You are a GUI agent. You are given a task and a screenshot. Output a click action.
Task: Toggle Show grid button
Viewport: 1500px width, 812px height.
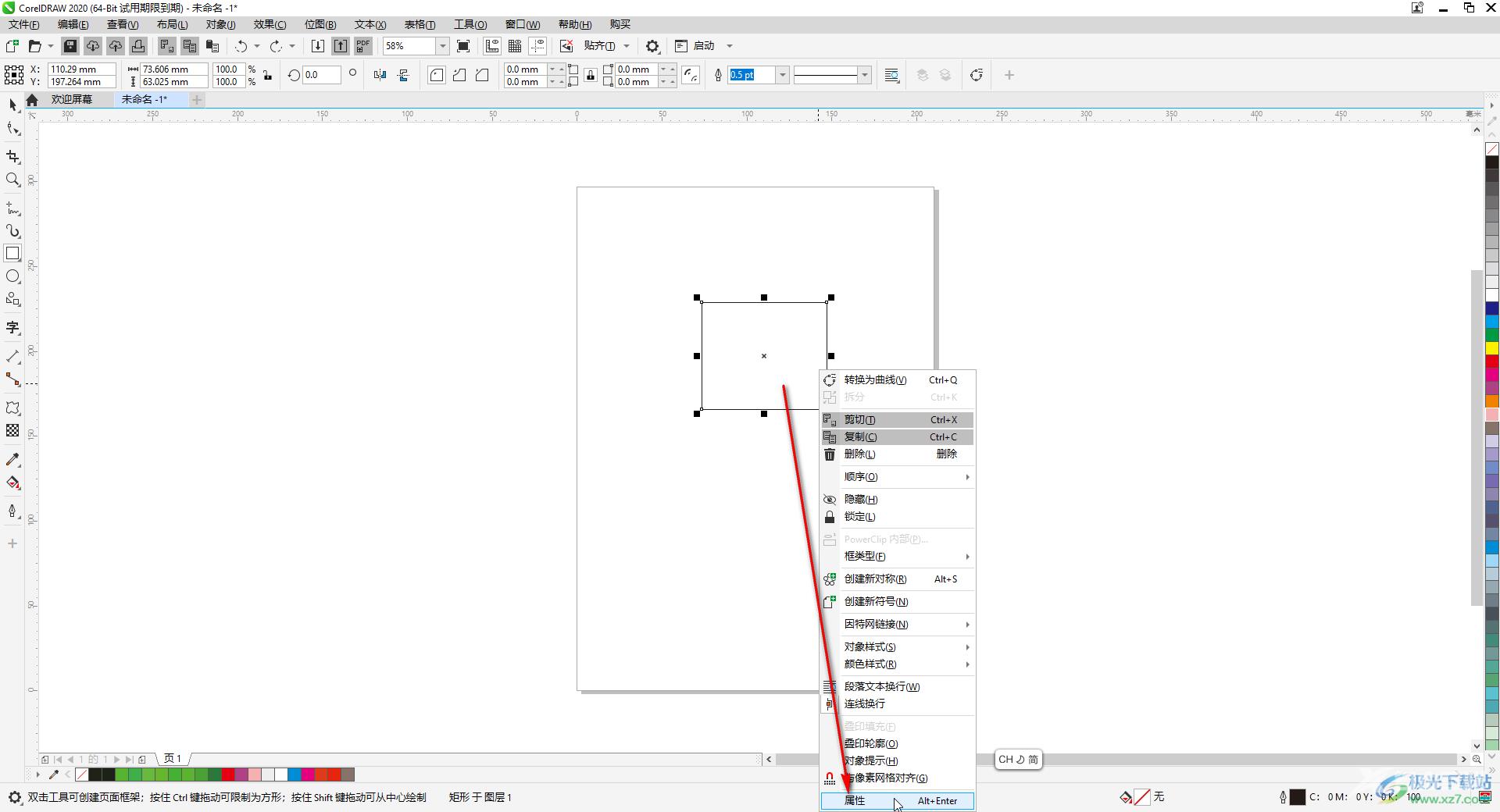(x=515, y=46)
